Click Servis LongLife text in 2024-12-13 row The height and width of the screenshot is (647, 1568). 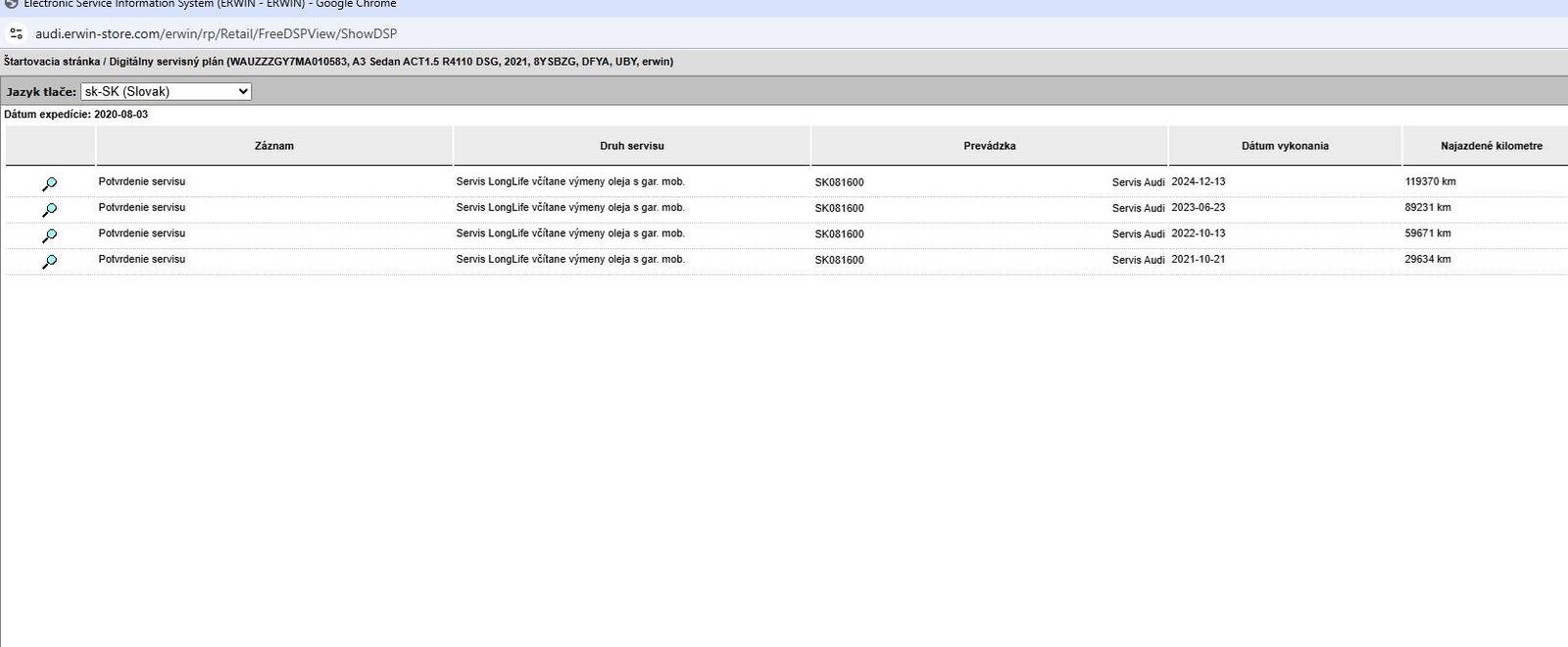pyautogui.click(x=570, y=181)
